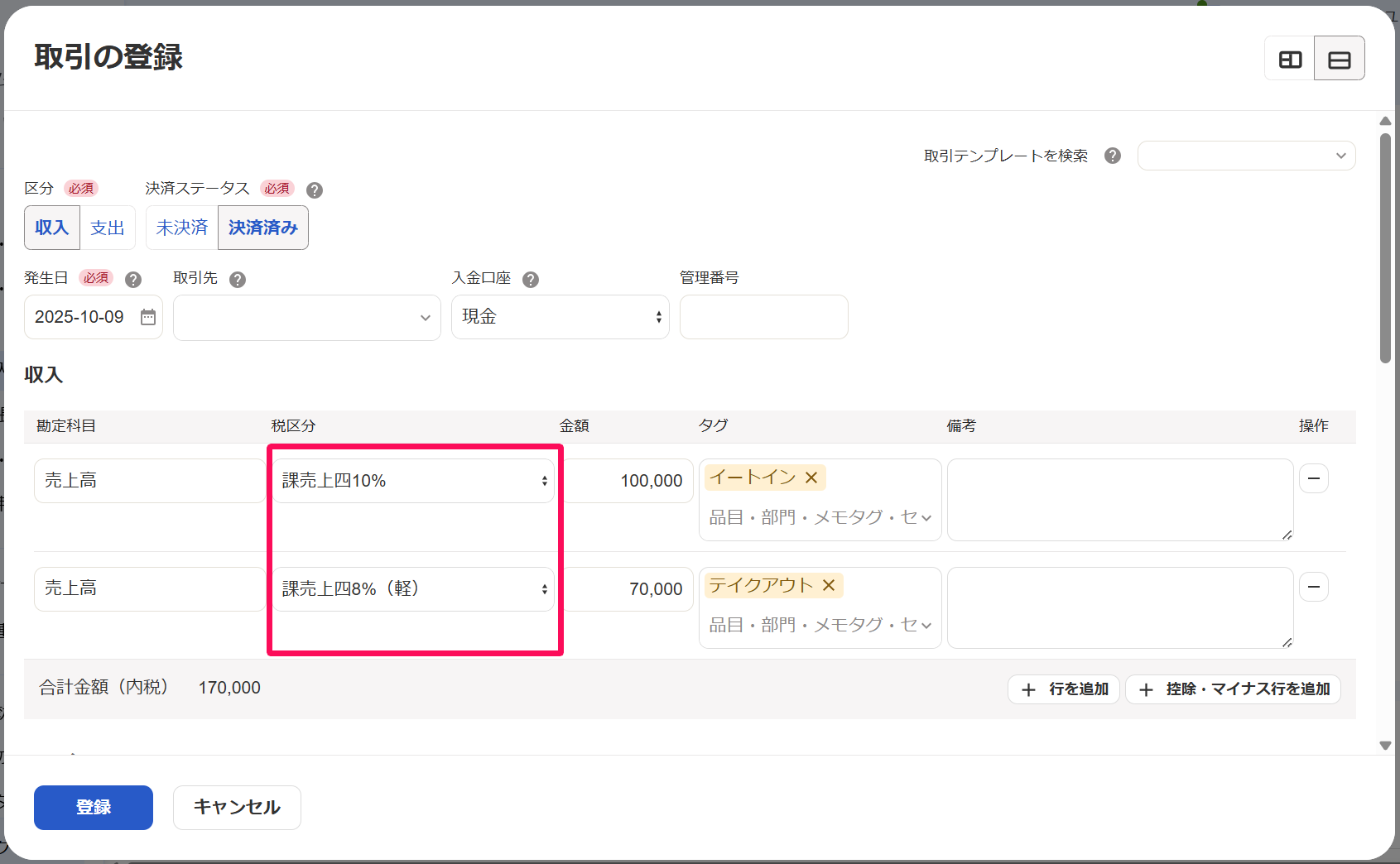
Task: Click the scrollbar up arrow
Action: (1385, 121)
